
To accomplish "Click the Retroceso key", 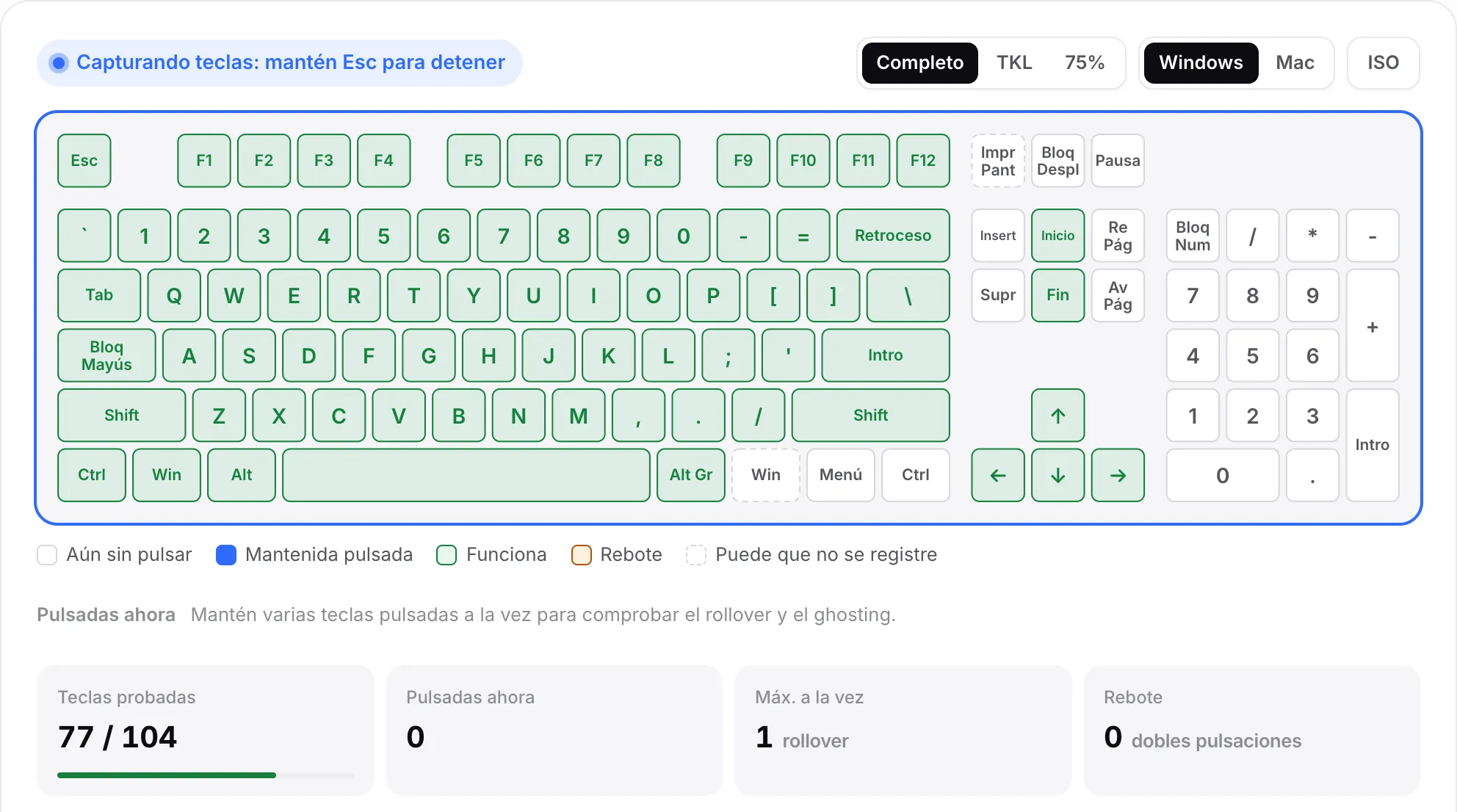I will point(893,236).
